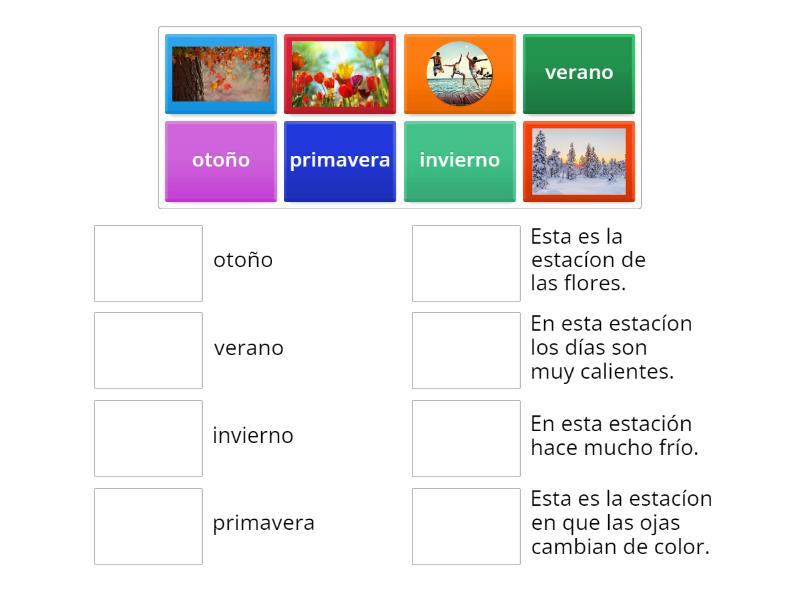Click the box for the estación de las flores clue
The width and height of the screenshot is (800, 600).
pos(466,262)
